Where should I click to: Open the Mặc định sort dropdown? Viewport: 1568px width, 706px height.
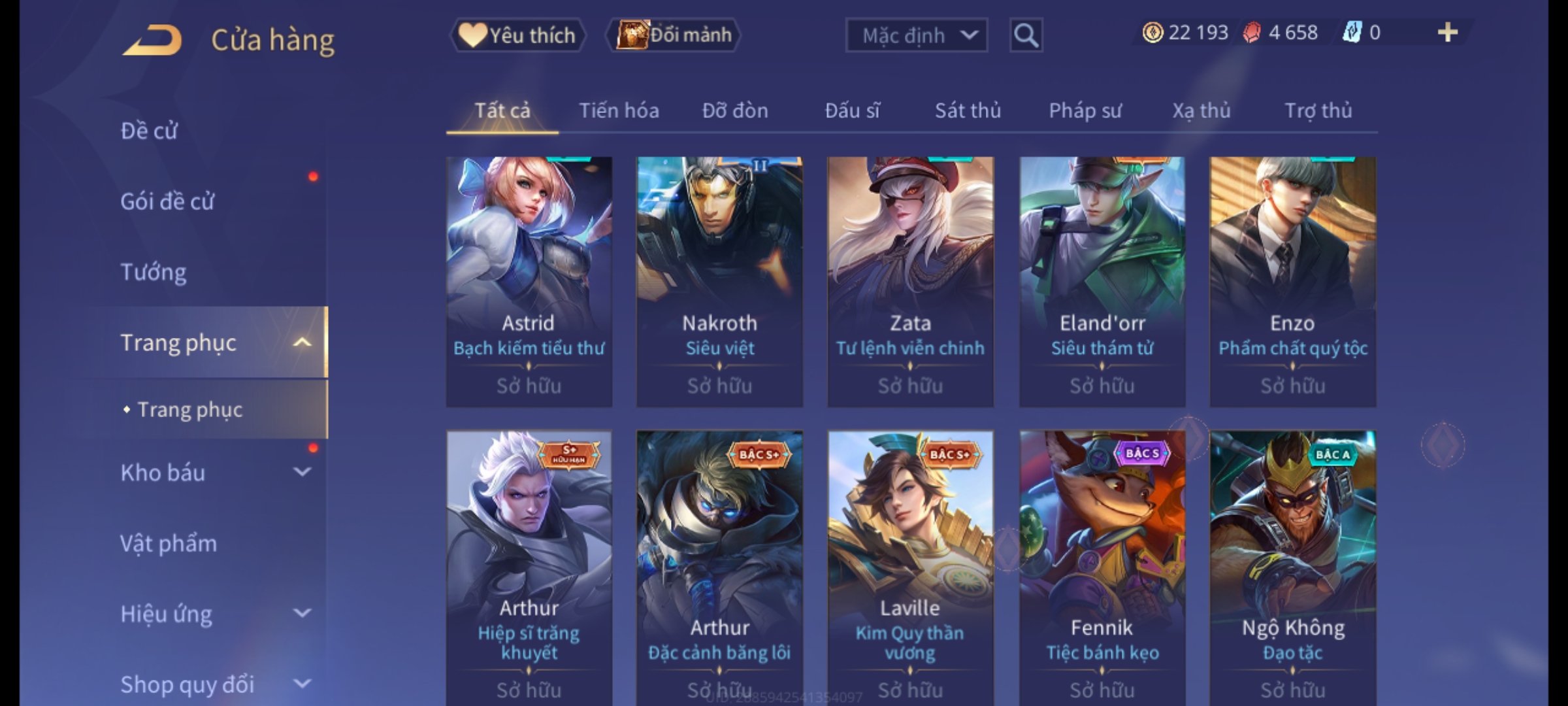pyautogui.click(x=916, y=35)
